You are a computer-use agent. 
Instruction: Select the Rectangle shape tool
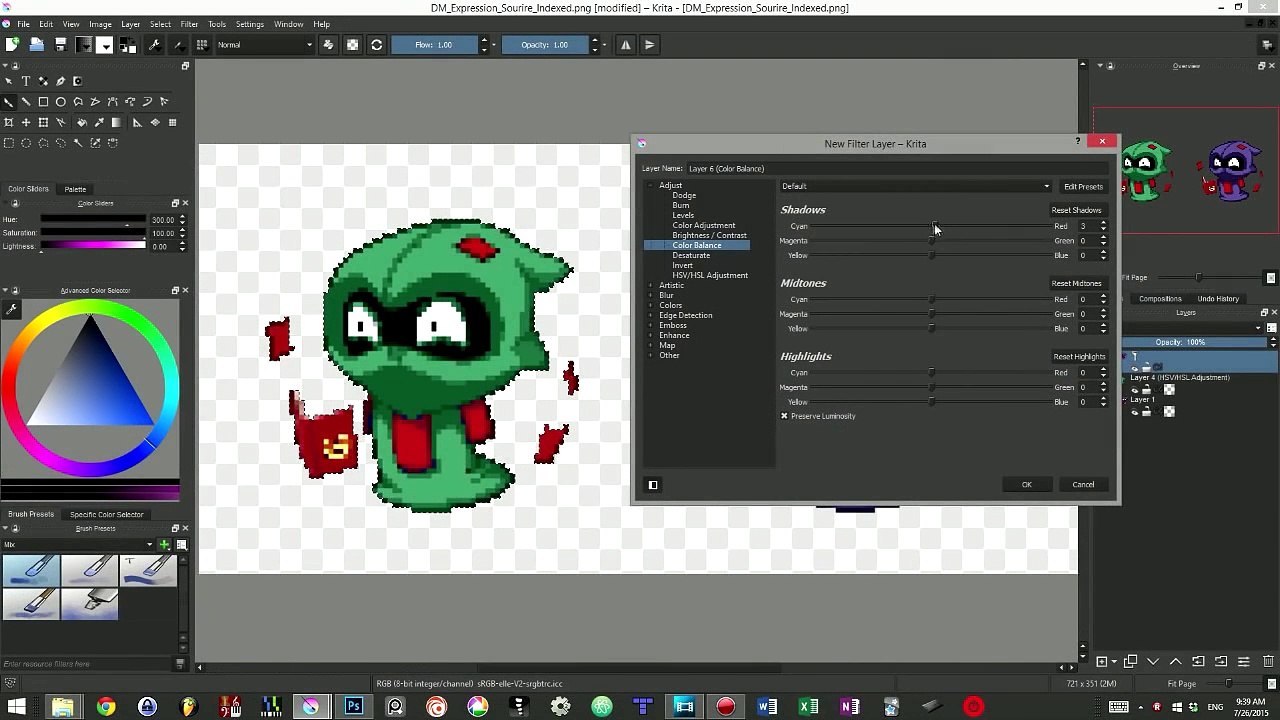click(x=43, y=102)
